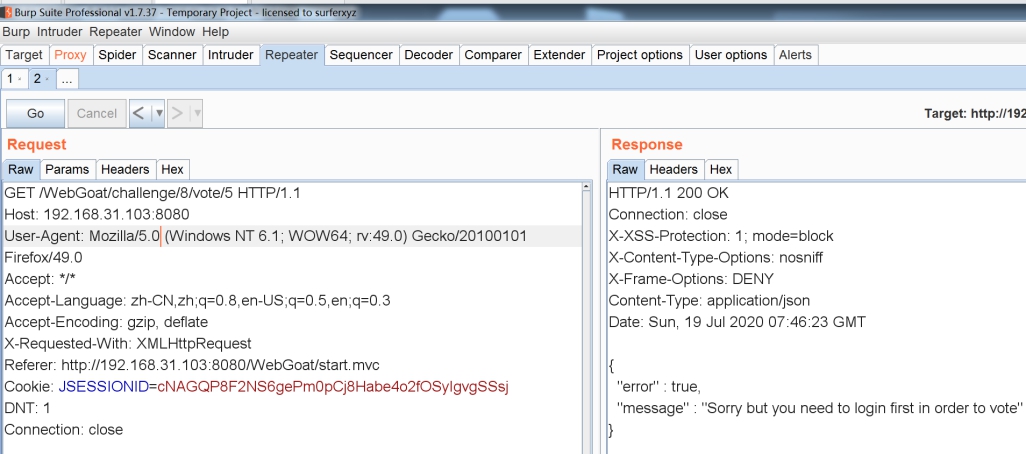Viewport: 1026px width, 454px height.
Task: Click the forward arrow history button
Action: 177,113
